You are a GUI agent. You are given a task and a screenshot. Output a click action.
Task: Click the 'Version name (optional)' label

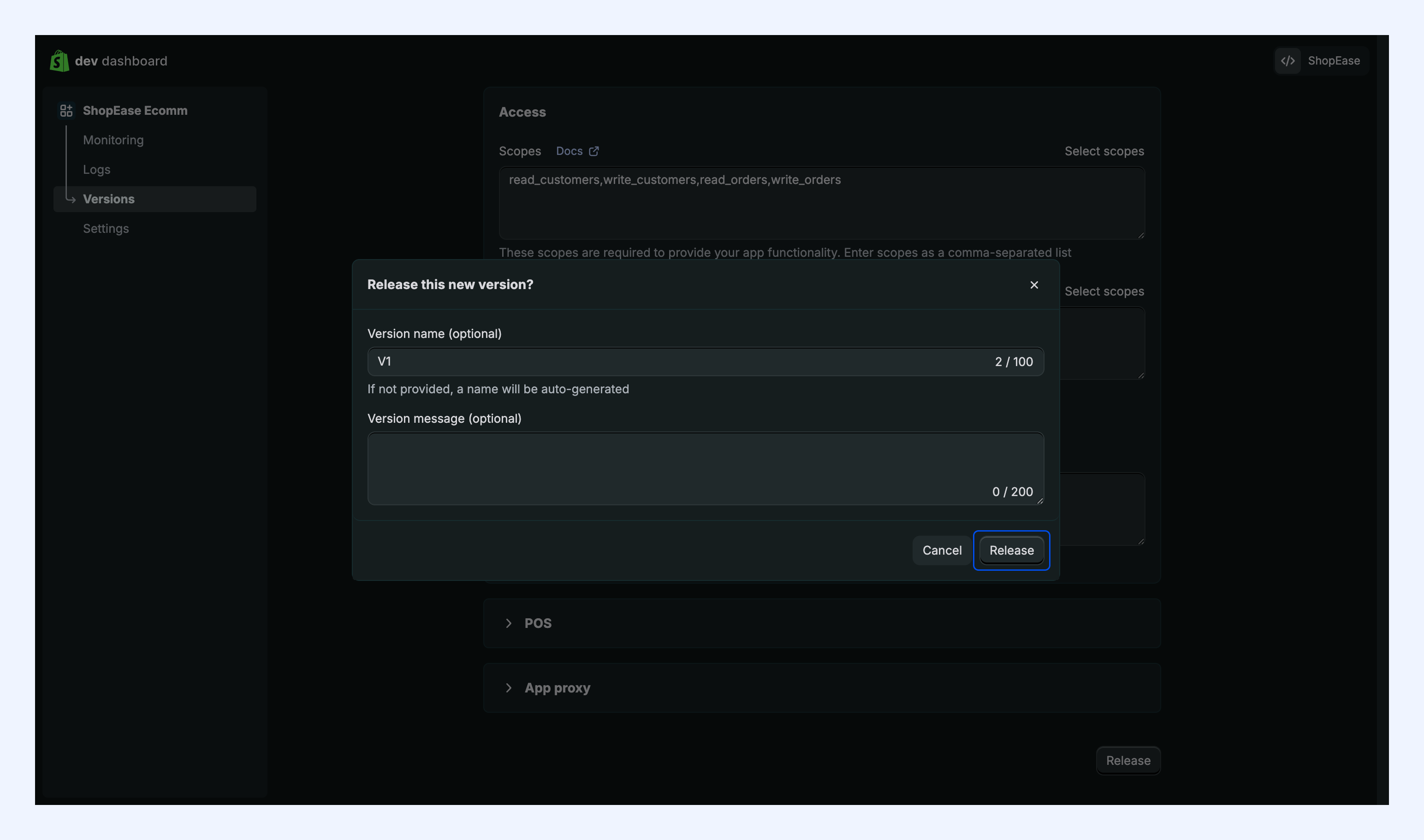(434, 334)
